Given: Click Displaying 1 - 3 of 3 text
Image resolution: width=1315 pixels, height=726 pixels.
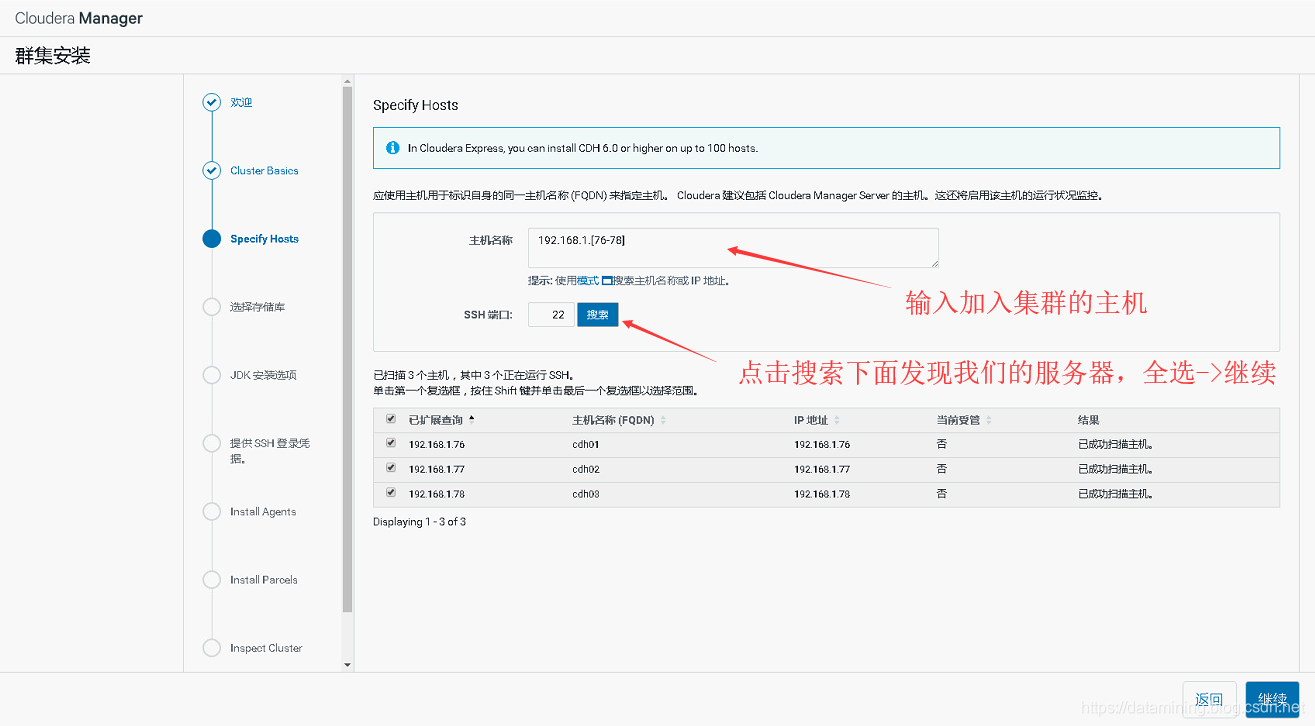Looking at the screenshot, I should (419, 522).
